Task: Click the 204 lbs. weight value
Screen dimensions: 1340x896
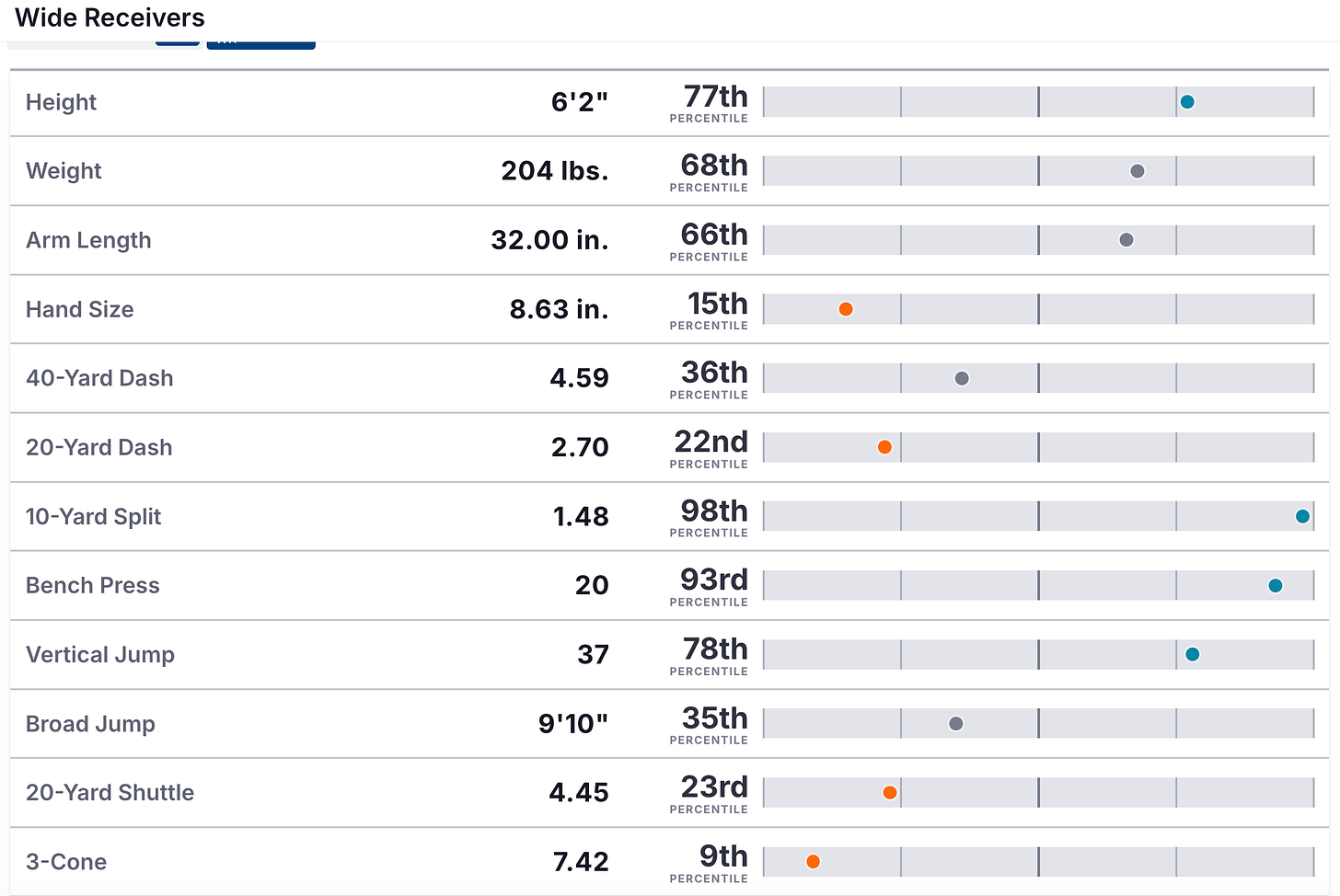Action: click(555, 171)
